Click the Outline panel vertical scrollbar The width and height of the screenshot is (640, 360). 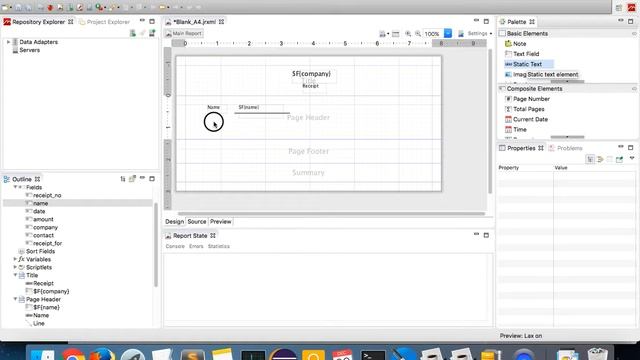[156, 245]
